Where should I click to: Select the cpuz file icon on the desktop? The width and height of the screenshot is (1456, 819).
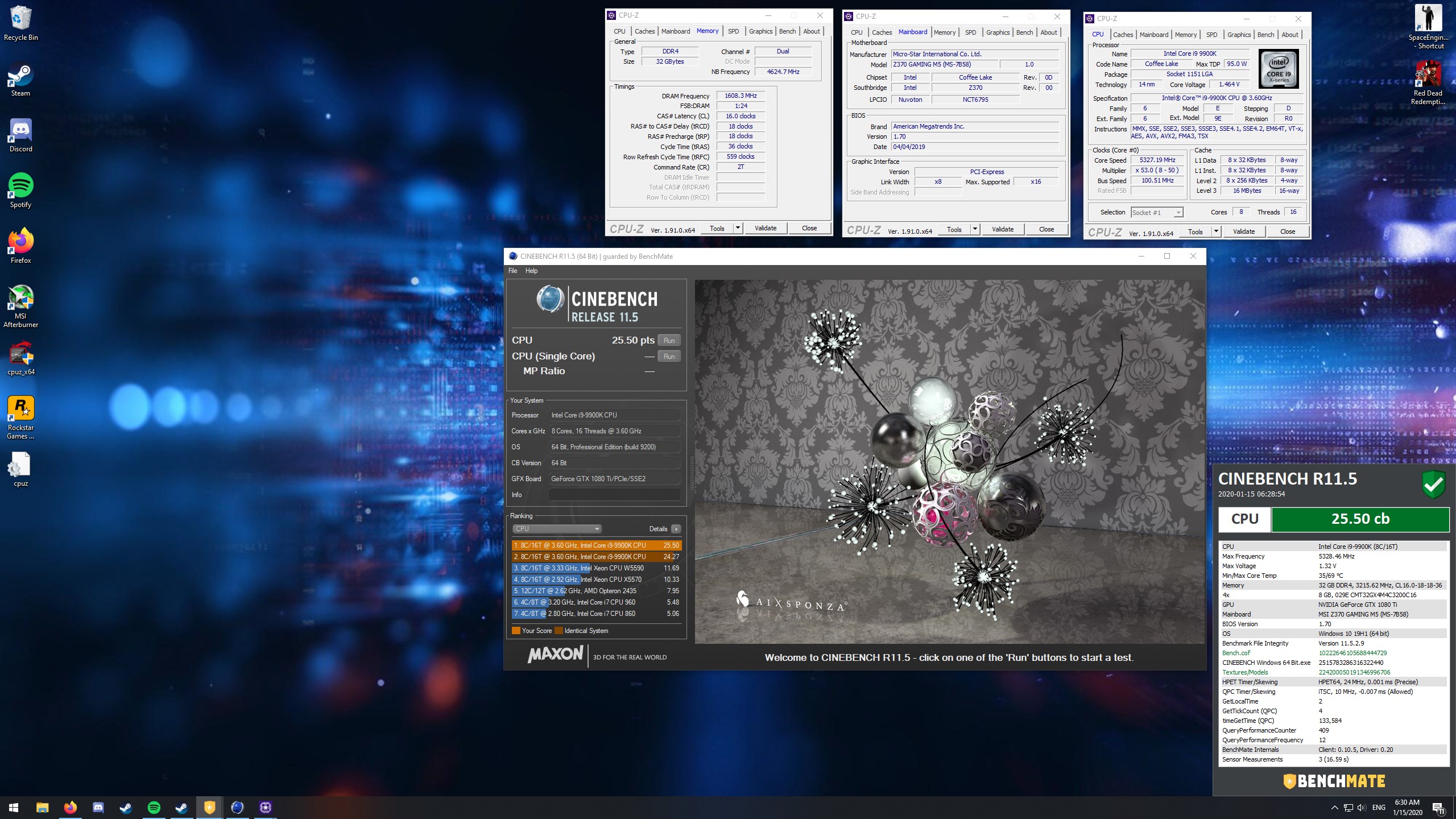click(21, 470)
